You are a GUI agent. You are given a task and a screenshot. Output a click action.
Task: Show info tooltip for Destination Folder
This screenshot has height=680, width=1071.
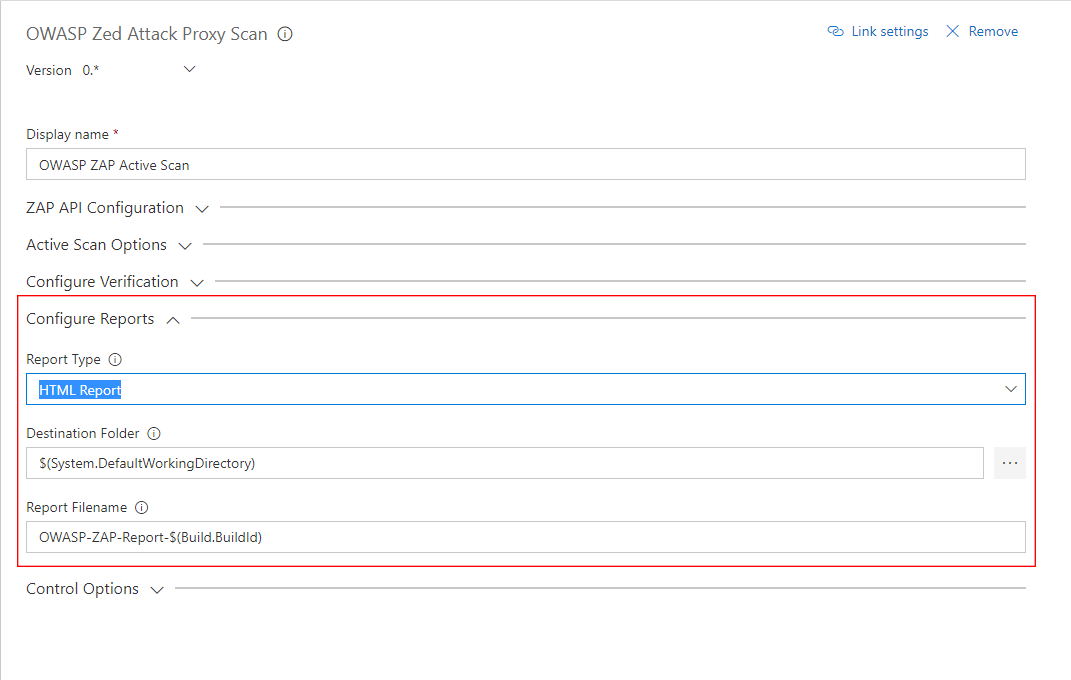(x=154, y=434)
